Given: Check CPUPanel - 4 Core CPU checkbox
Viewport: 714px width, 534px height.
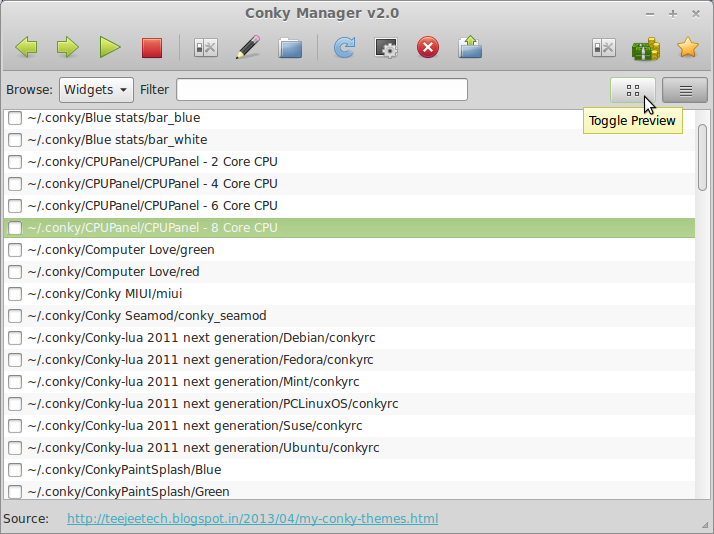Looking at the screenshot, I should [15, 184].
